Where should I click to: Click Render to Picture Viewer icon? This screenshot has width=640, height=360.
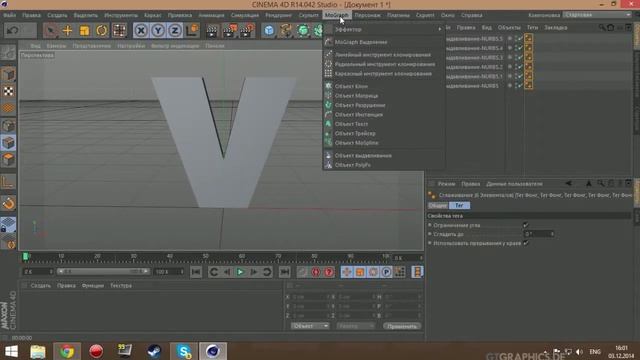229,31
